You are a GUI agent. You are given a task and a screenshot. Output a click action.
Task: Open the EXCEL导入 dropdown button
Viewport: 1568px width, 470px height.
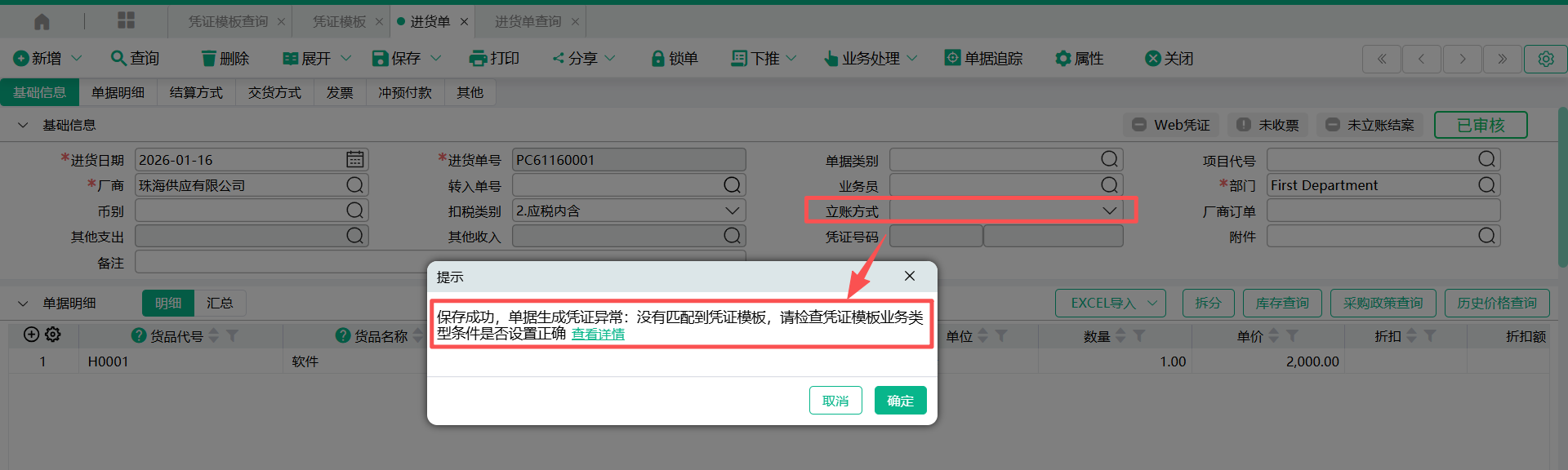1110,304
